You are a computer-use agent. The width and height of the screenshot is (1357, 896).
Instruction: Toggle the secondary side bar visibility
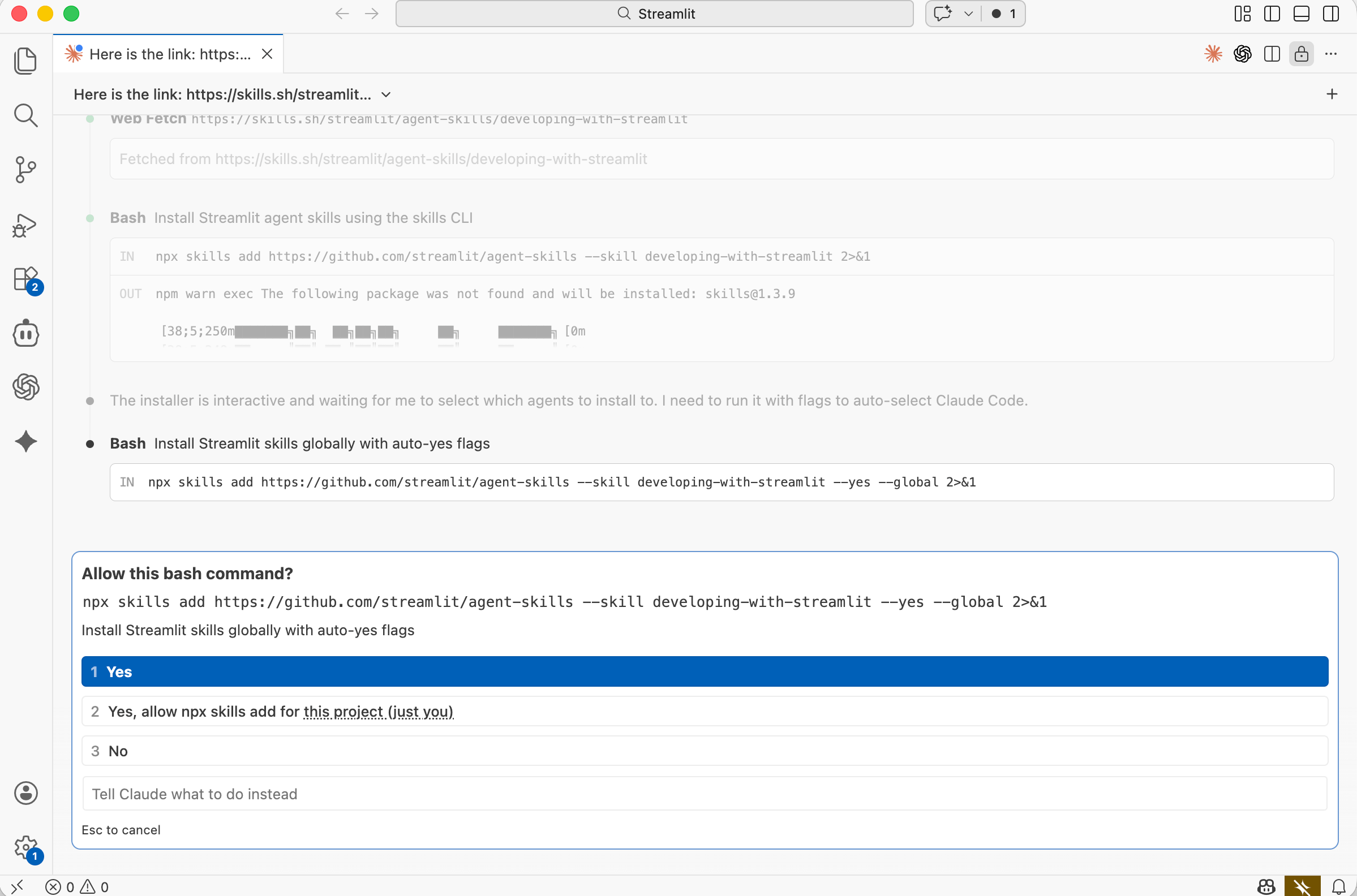click(1331, 14)
